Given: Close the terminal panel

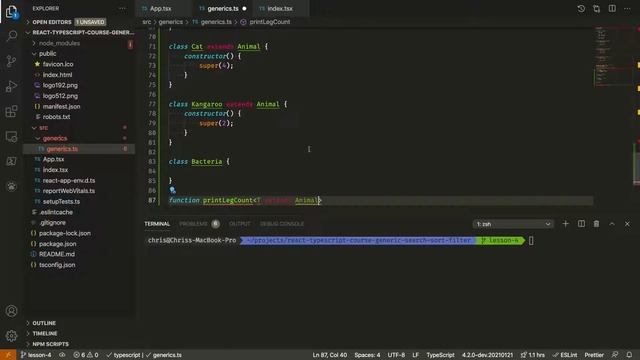Looking at the screenshot, I should click(x=627, y=224).
